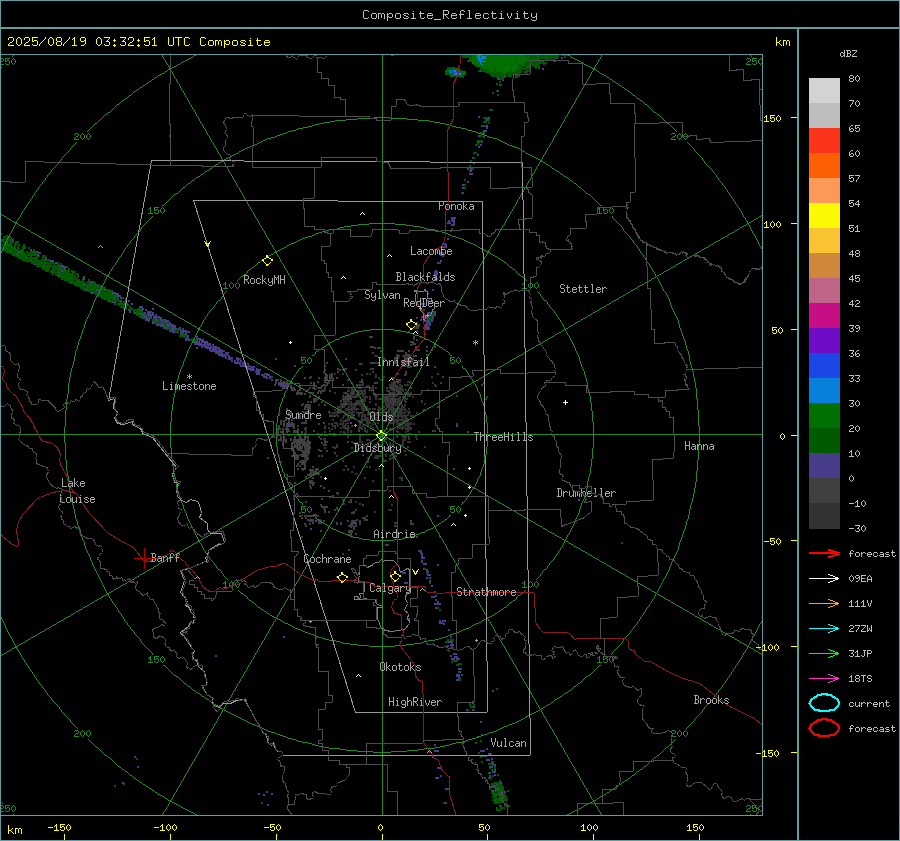The height and width of the screenshot is (841, 900).
Task: Click the Lacombe city label
Action: [431, 251]
